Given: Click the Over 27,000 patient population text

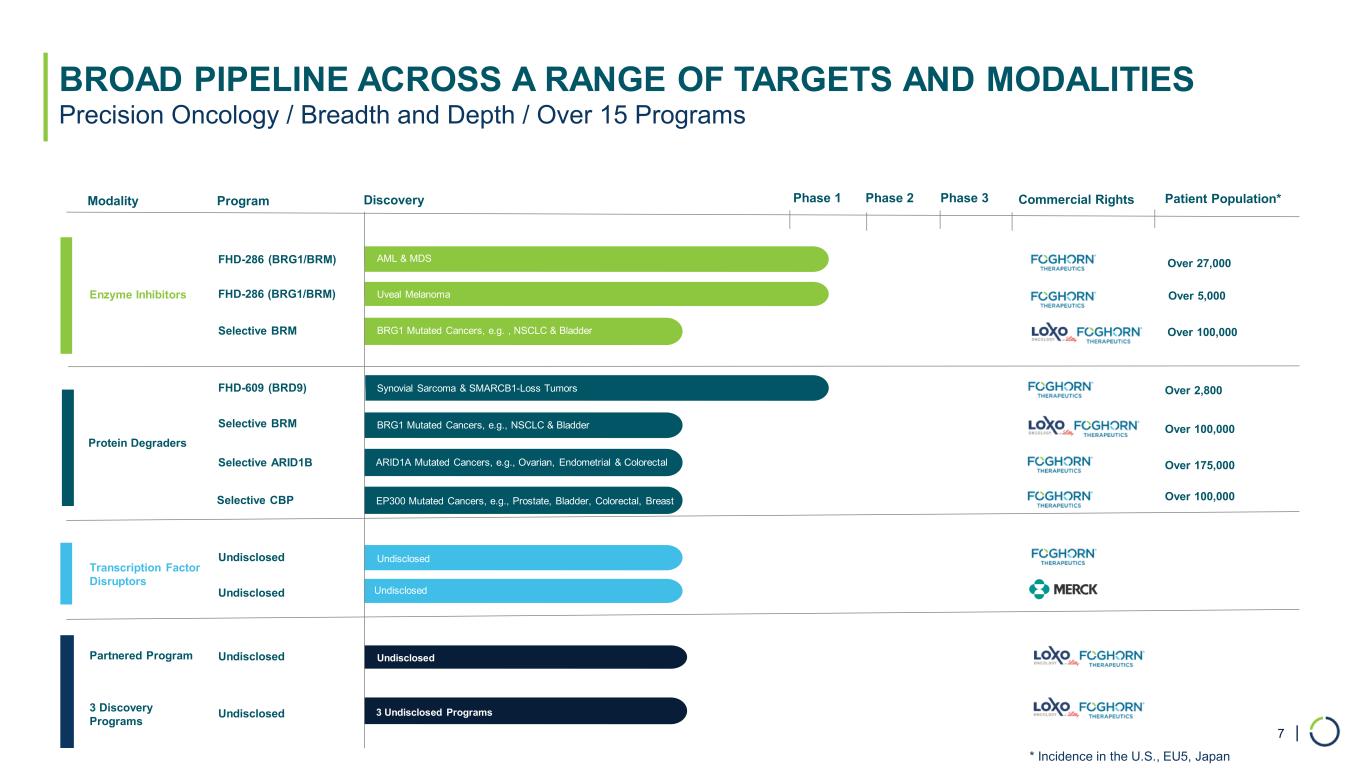Looking at the screenshot, I should point(1199,264).
